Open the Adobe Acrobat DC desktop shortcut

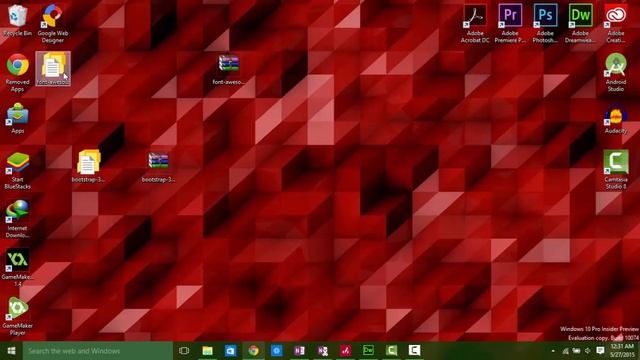(x=475, y=24)
